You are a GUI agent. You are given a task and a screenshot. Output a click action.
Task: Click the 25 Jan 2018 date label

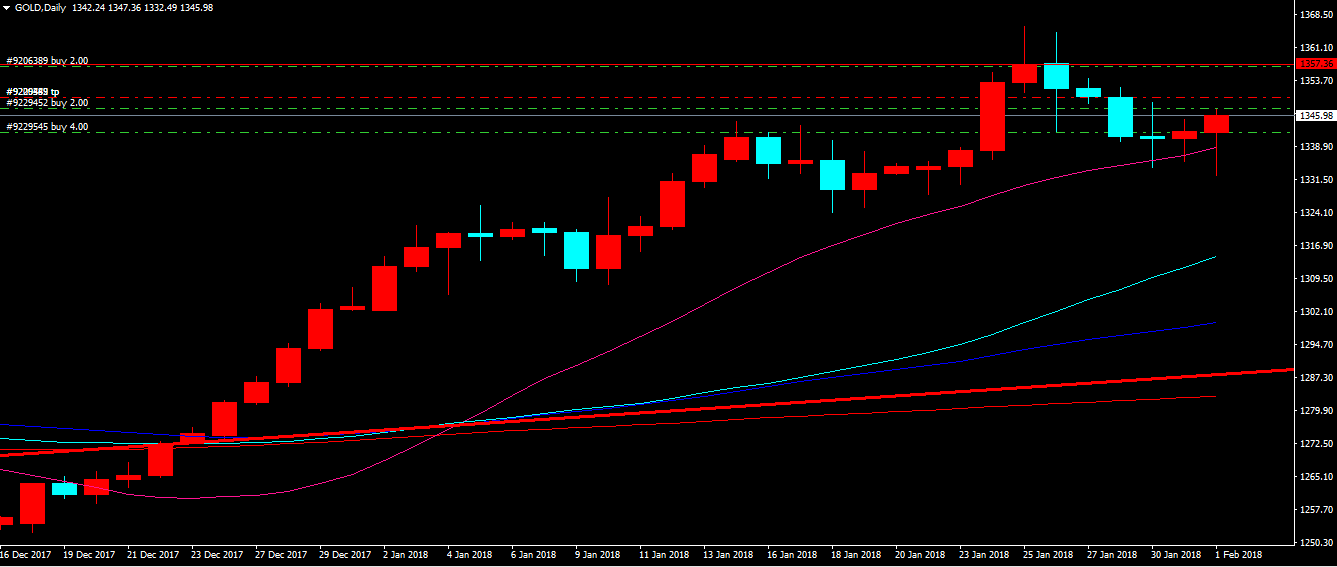[x=1049, y=555]
